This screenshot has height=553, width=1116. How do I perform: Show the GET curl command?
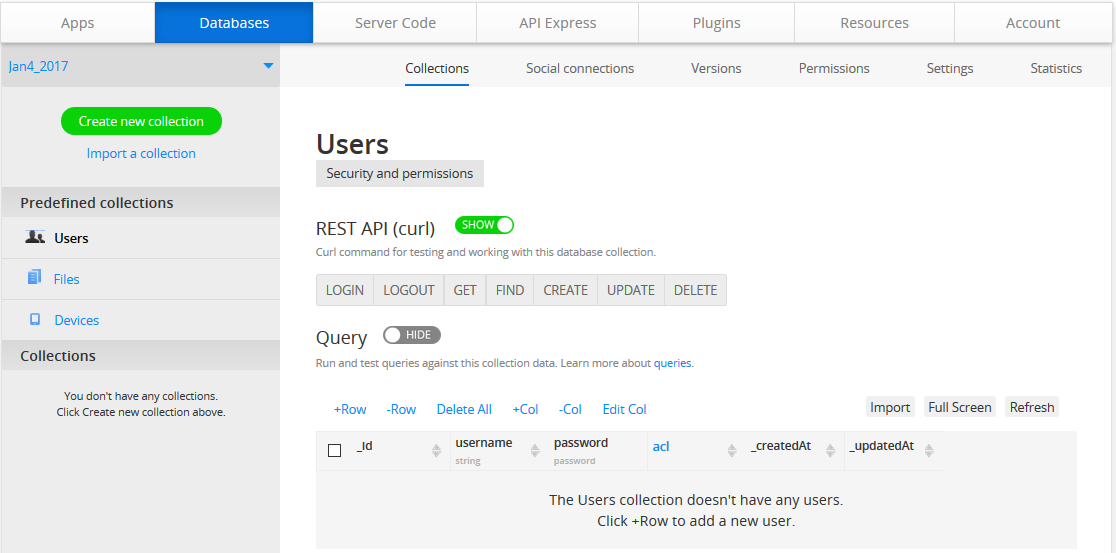[465, 290]
